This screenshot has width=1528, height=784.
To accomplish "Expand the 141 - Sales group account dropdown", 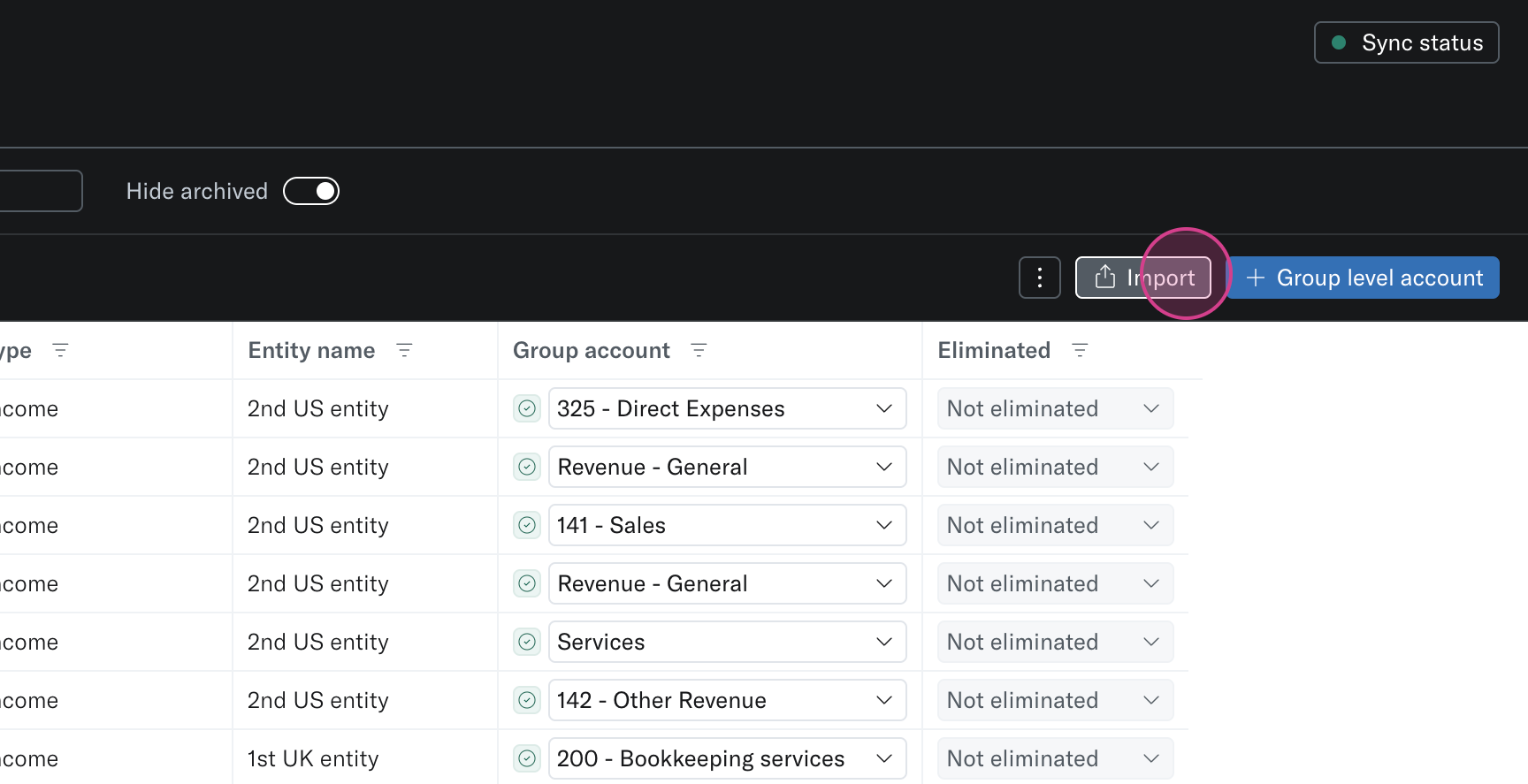I will click(x=727, y=525).
